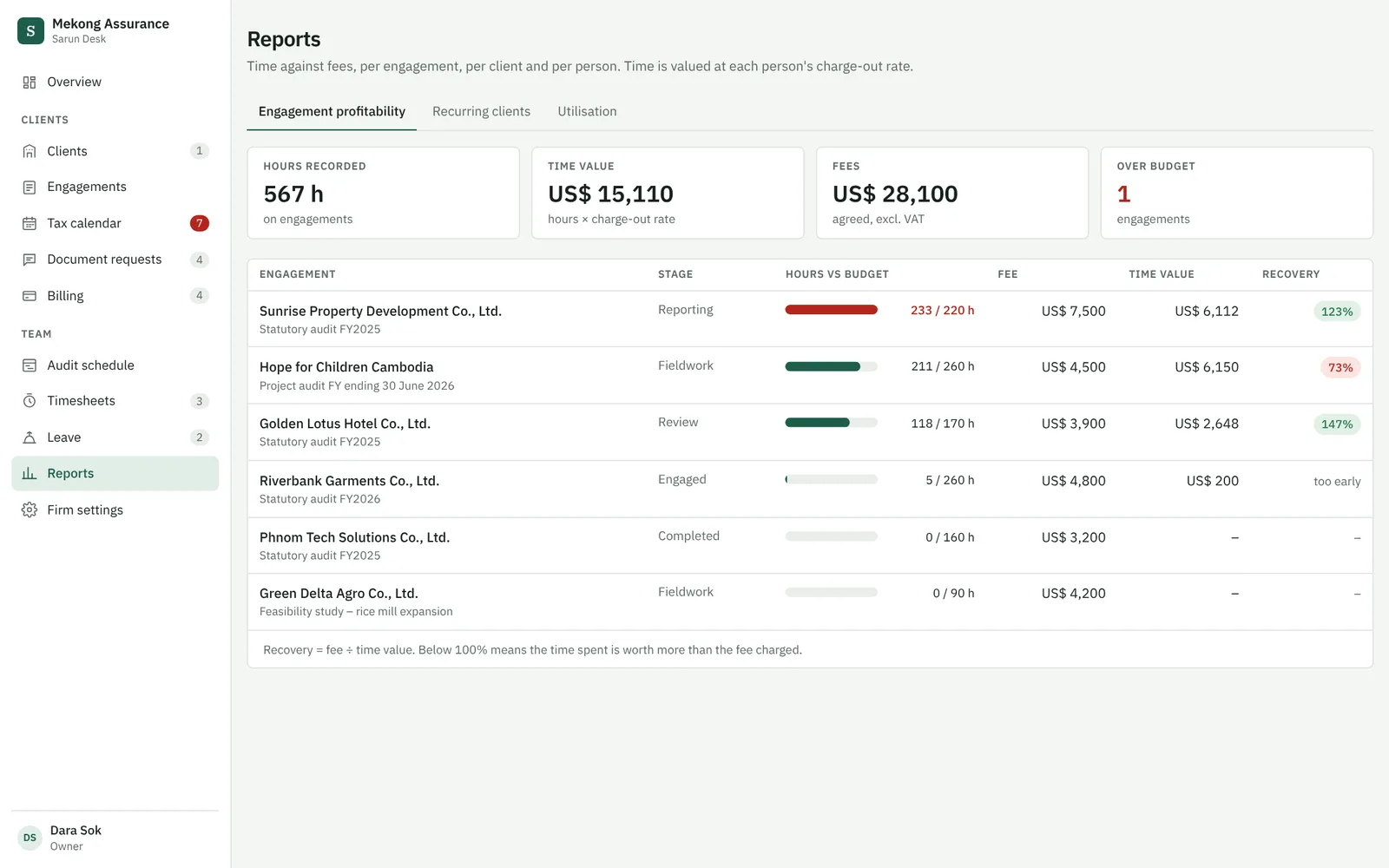Click the Hours recorded 567 h card

click(x=383, y=193)
